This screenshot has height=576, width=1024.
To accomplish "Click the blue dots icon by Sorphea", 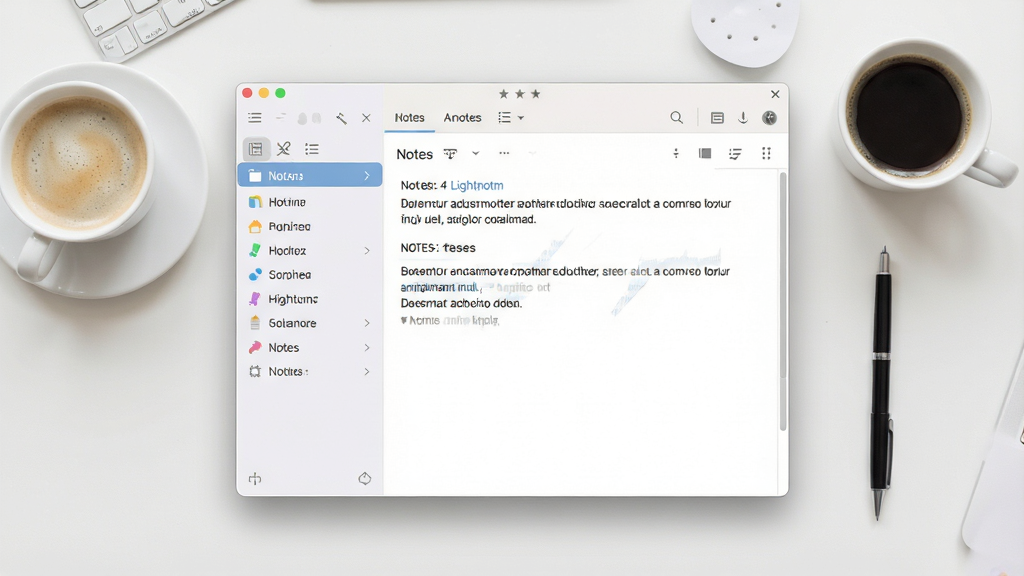I will [255, 275].
